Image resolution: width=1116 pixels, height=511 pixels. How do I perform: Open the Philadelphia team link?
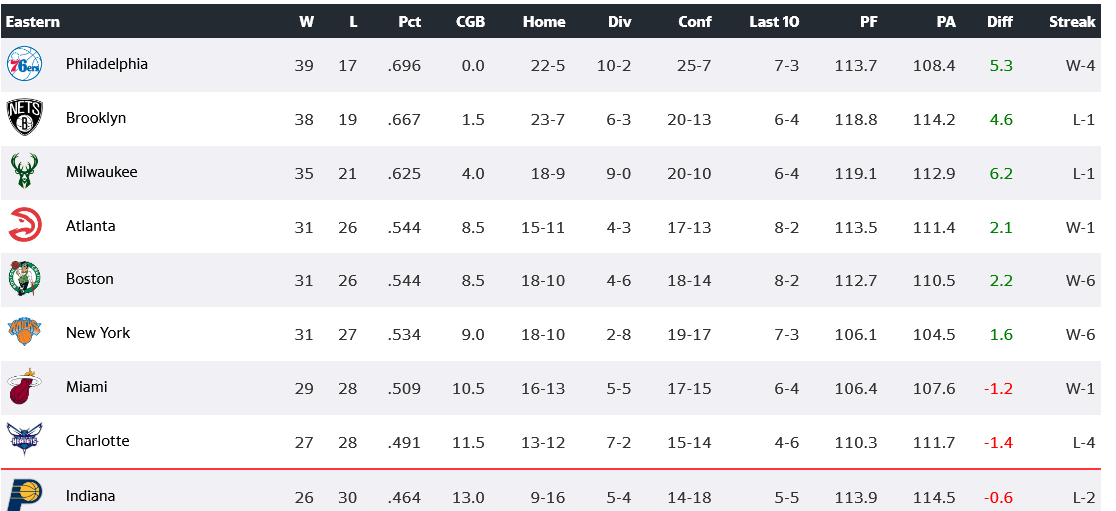tap(106, 64)
